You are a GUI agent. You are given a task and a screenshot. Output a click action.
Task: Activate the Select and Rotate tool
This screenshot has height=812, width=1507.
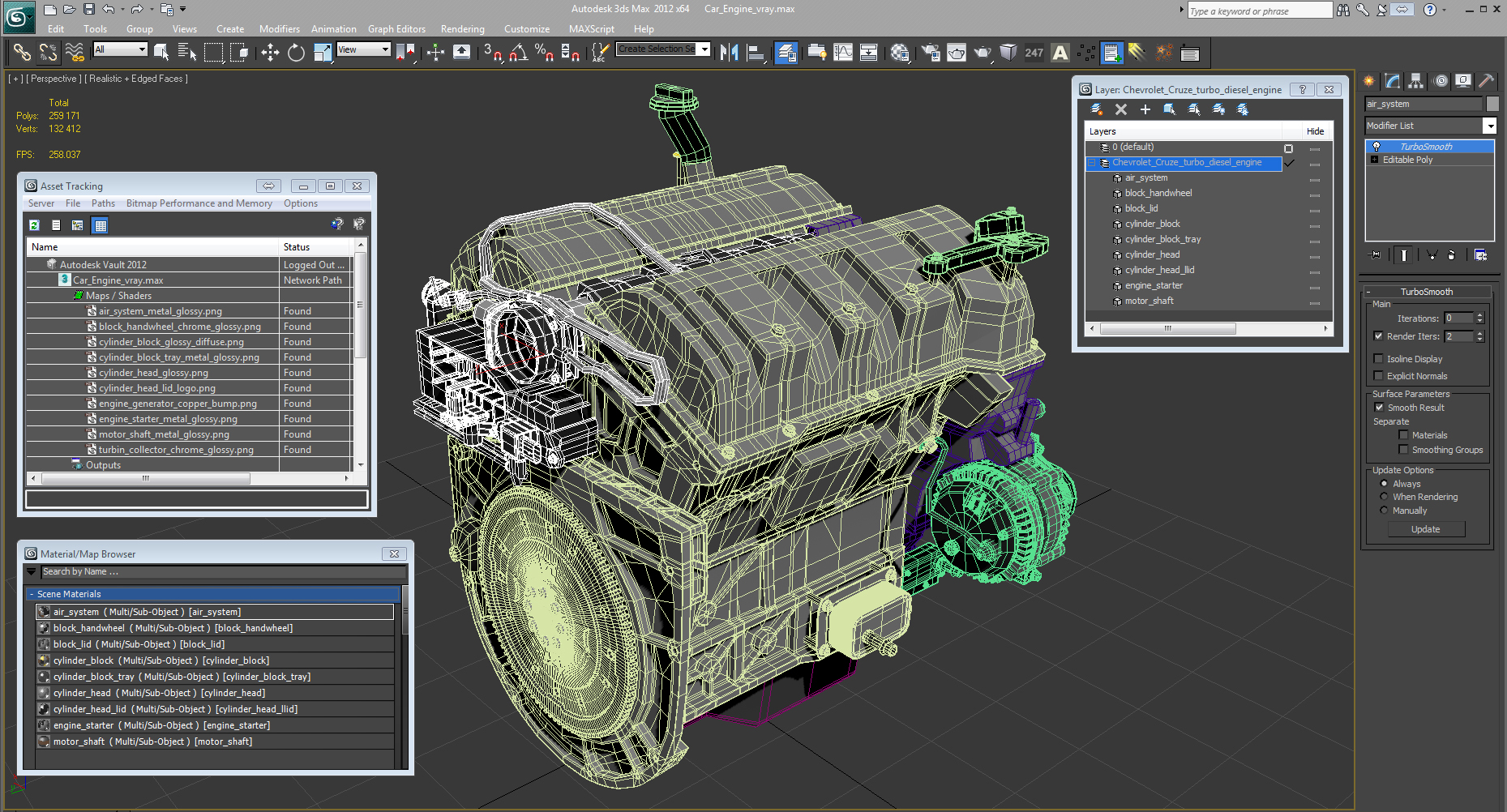pos(296,53)
